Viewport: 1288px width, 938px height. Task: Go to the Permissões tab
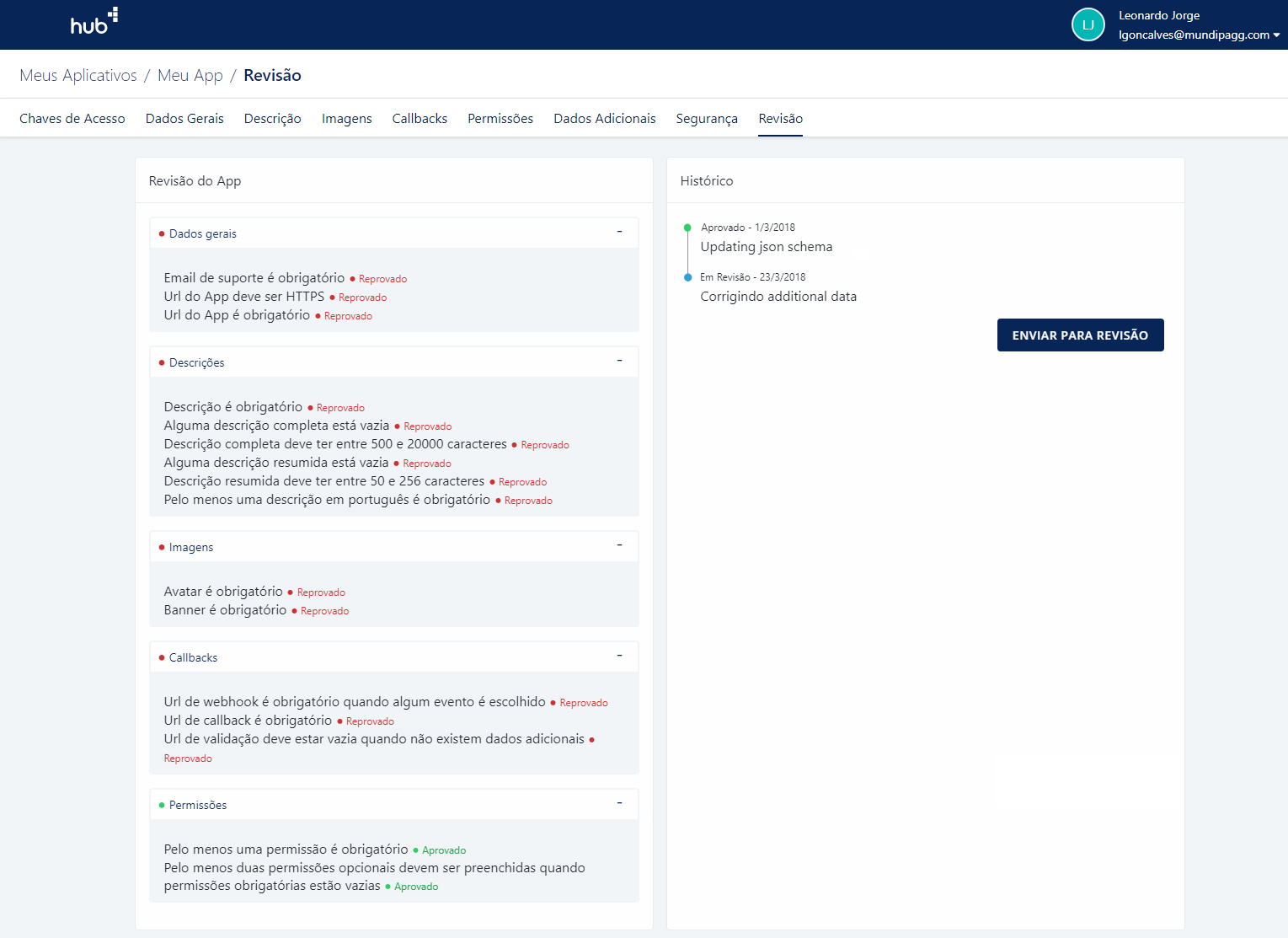[500, 119]
